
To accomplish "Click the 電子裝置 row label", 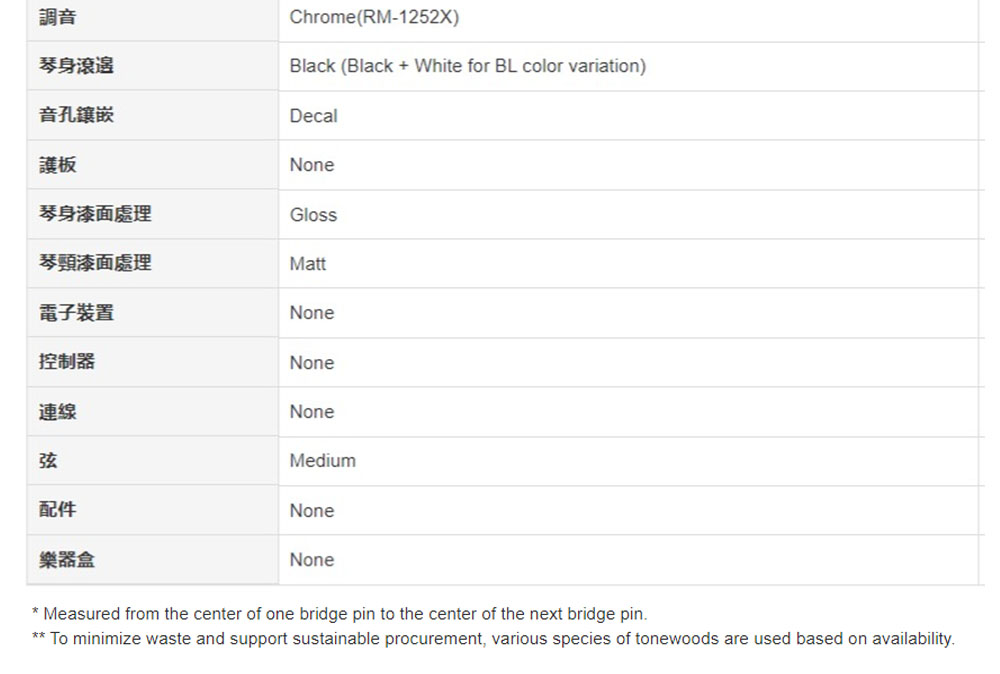I will coord(76,312).
